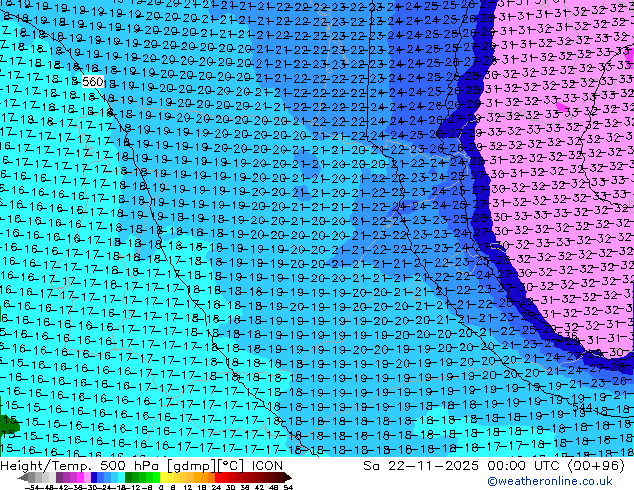This screenshot has width=634, height=490.
Task: Select the dark blue legend swatch at -30
Action: coord(94,478)
